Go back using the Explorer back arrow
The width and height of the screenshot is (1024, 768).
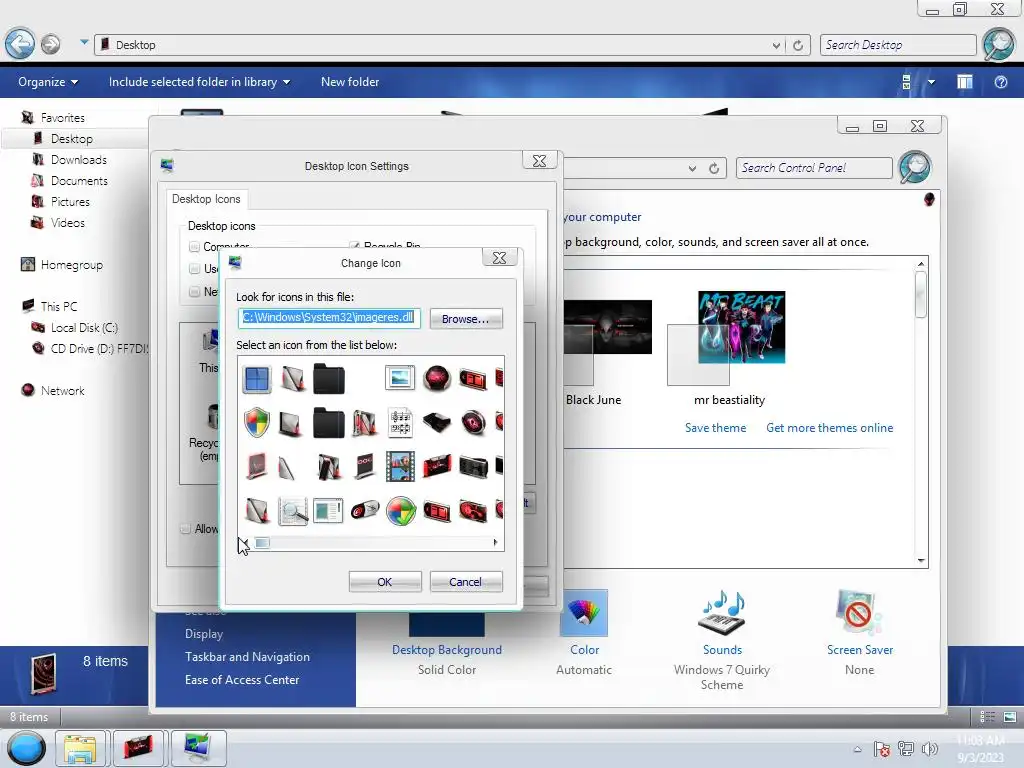tap(20, 44)
